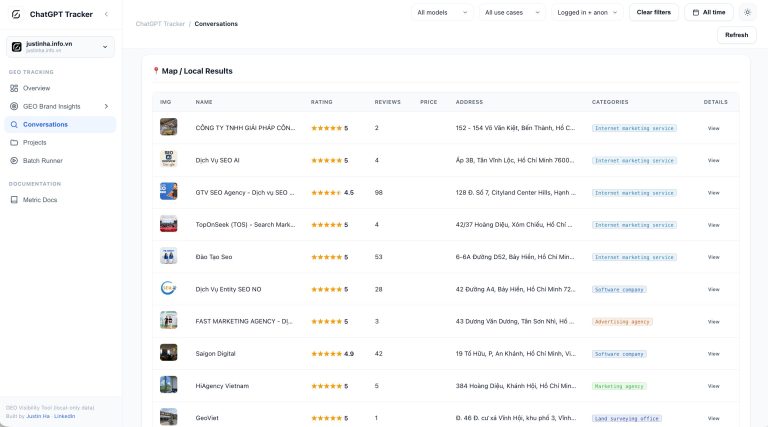Toggle light/dark theme sun icon

point(747,12)
